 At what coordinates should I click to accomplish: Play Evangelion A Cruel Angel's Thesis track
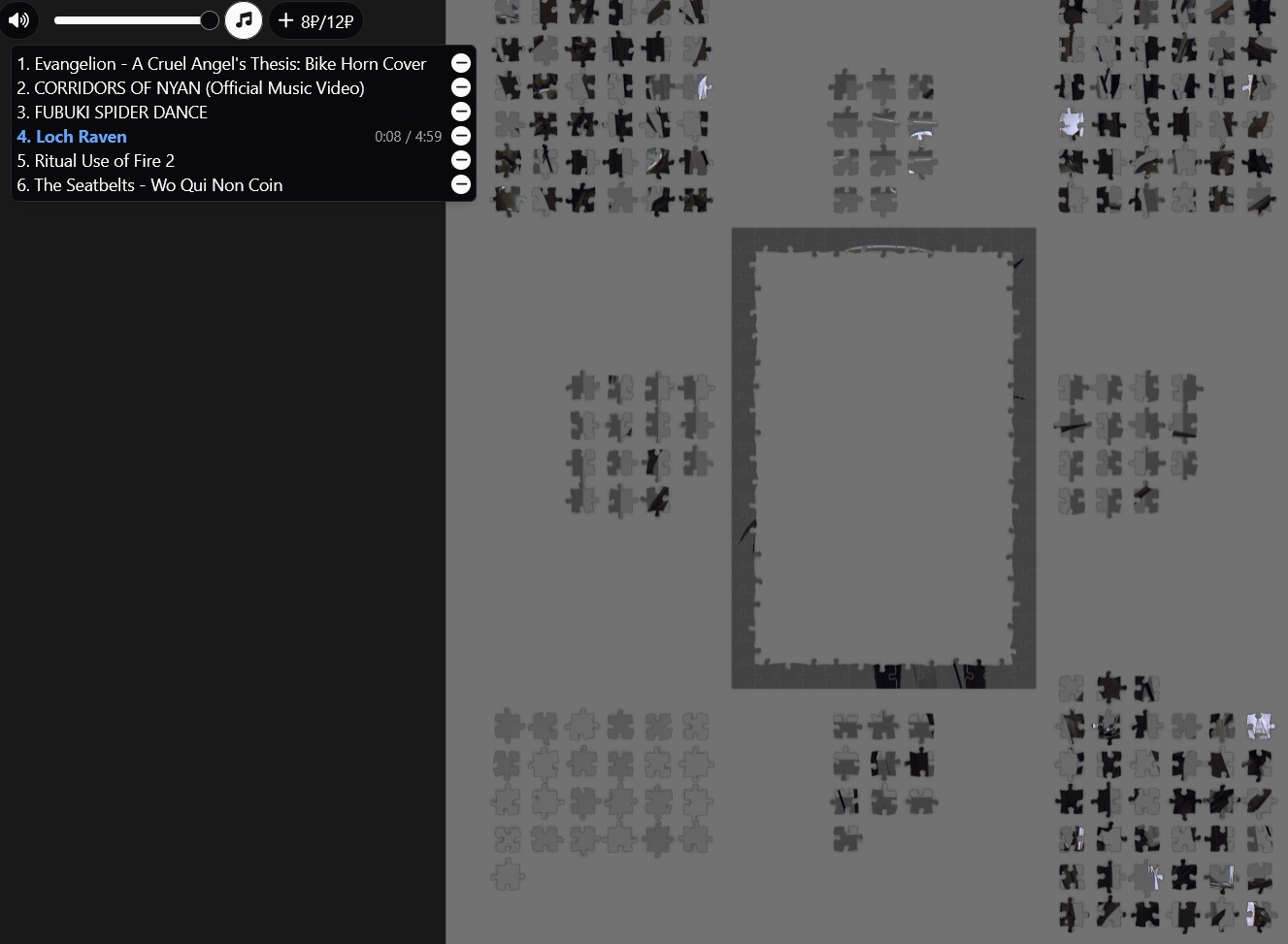[x=221, y=64]
